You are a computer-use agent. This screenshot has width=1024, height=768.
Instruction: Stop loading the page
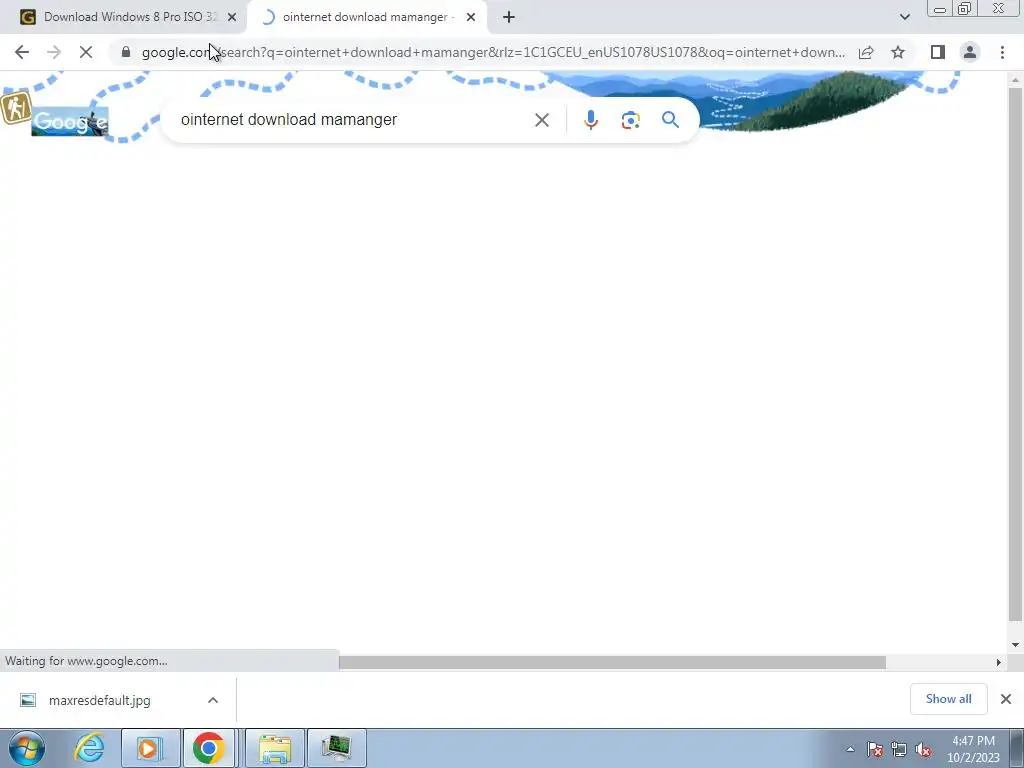[x=86, y=52]
